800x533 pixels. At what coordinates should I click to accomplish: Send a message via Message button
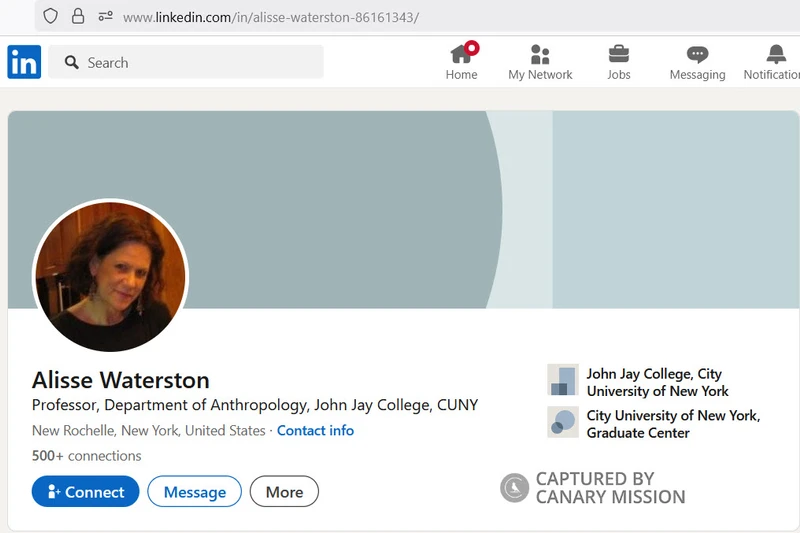[194, 492]
